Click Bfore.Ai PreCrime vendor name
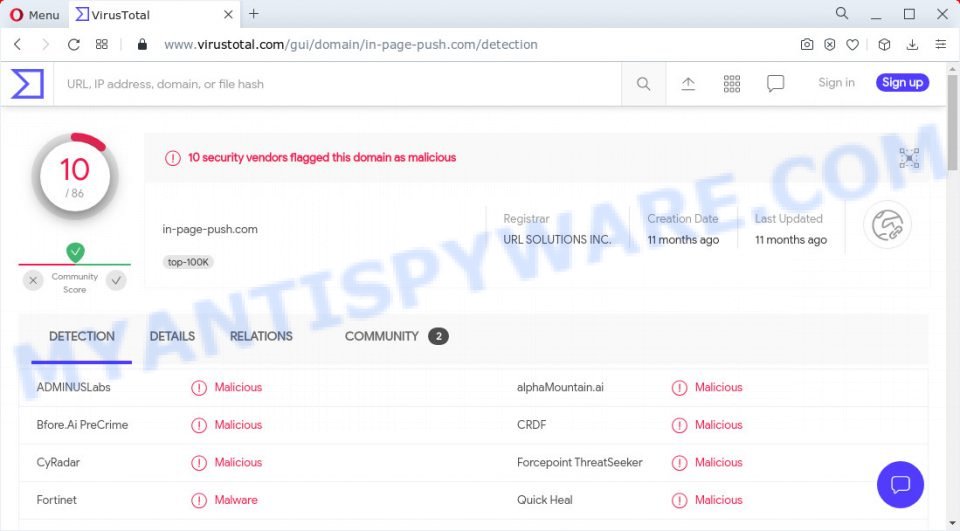960x531 pixels. 82,424
